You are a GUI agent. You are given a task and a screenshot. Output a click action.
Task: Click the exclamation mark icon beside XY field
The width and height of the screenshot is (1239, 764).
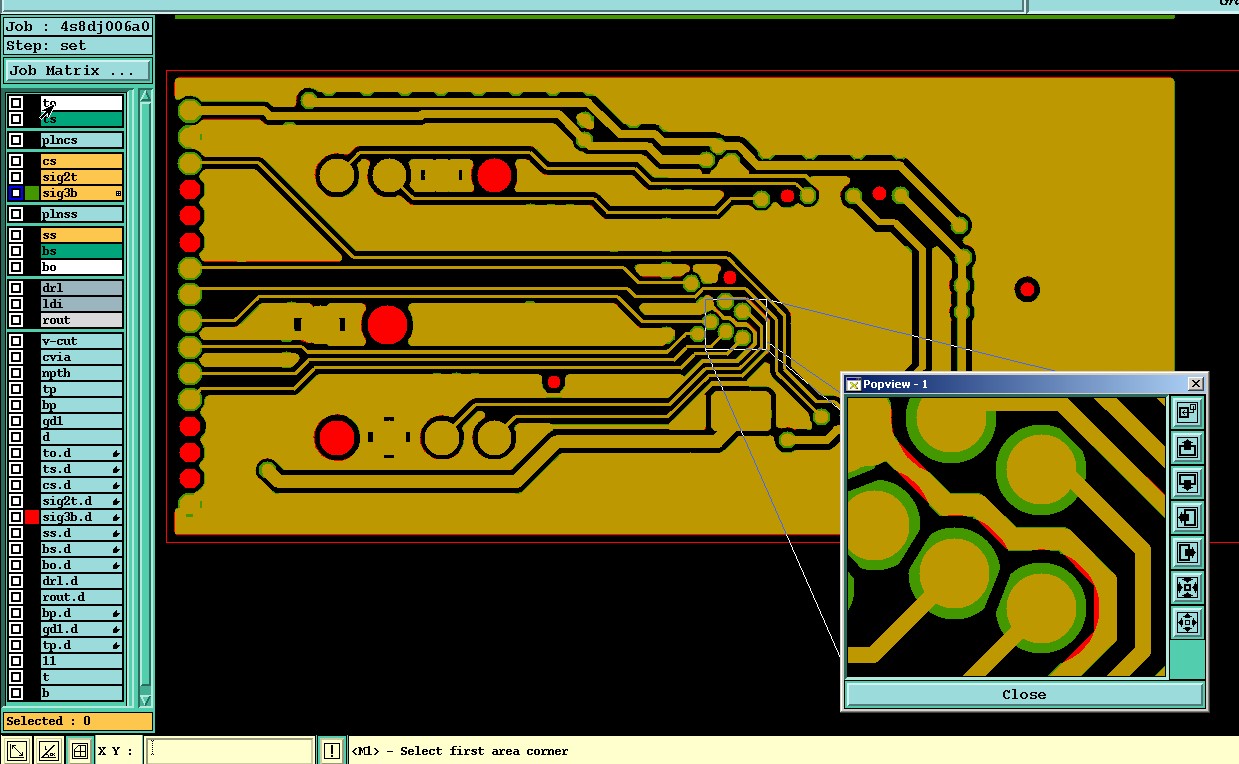click(x=332, y=750)
